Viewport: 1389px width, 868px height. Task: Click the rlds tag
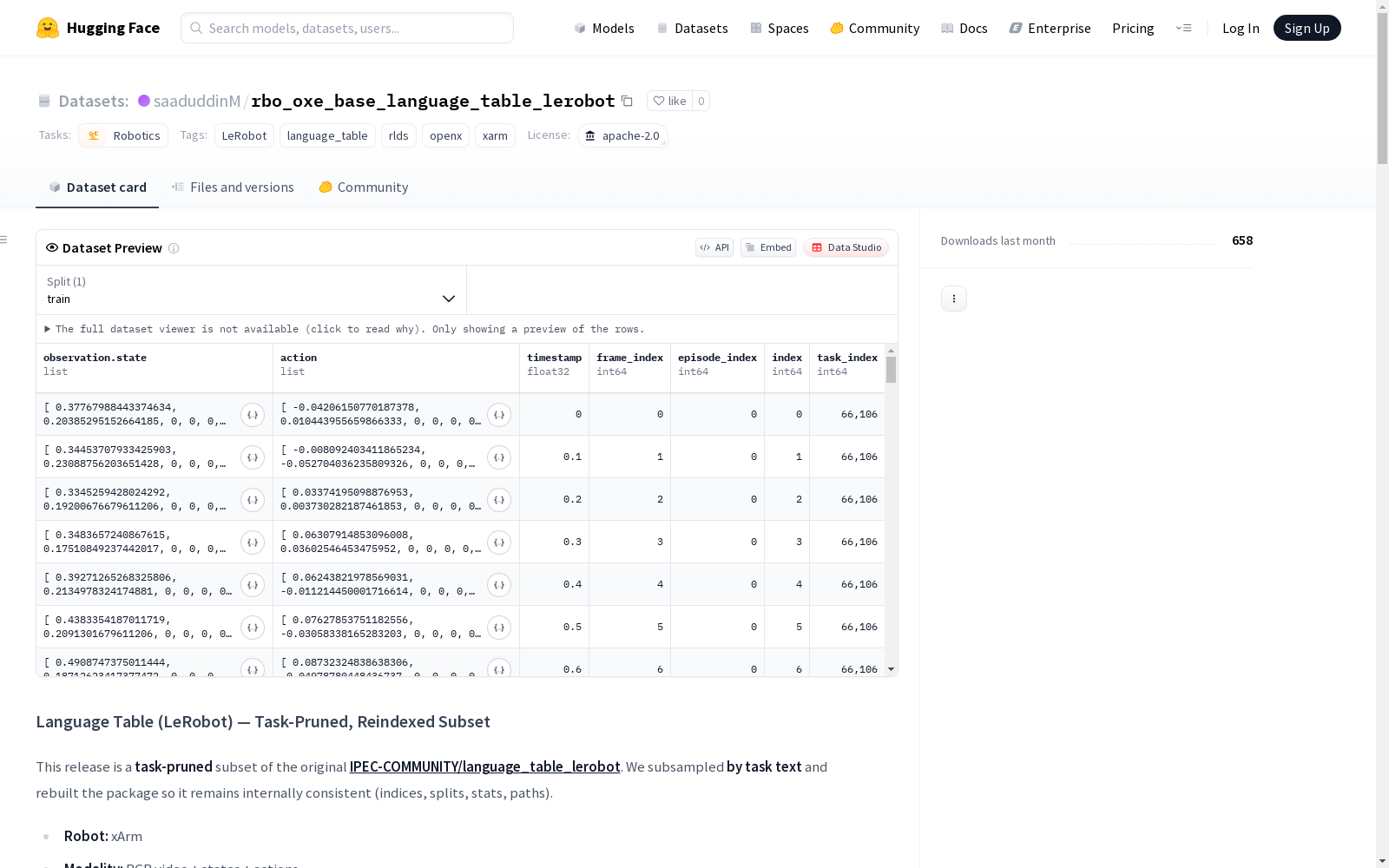398,135
